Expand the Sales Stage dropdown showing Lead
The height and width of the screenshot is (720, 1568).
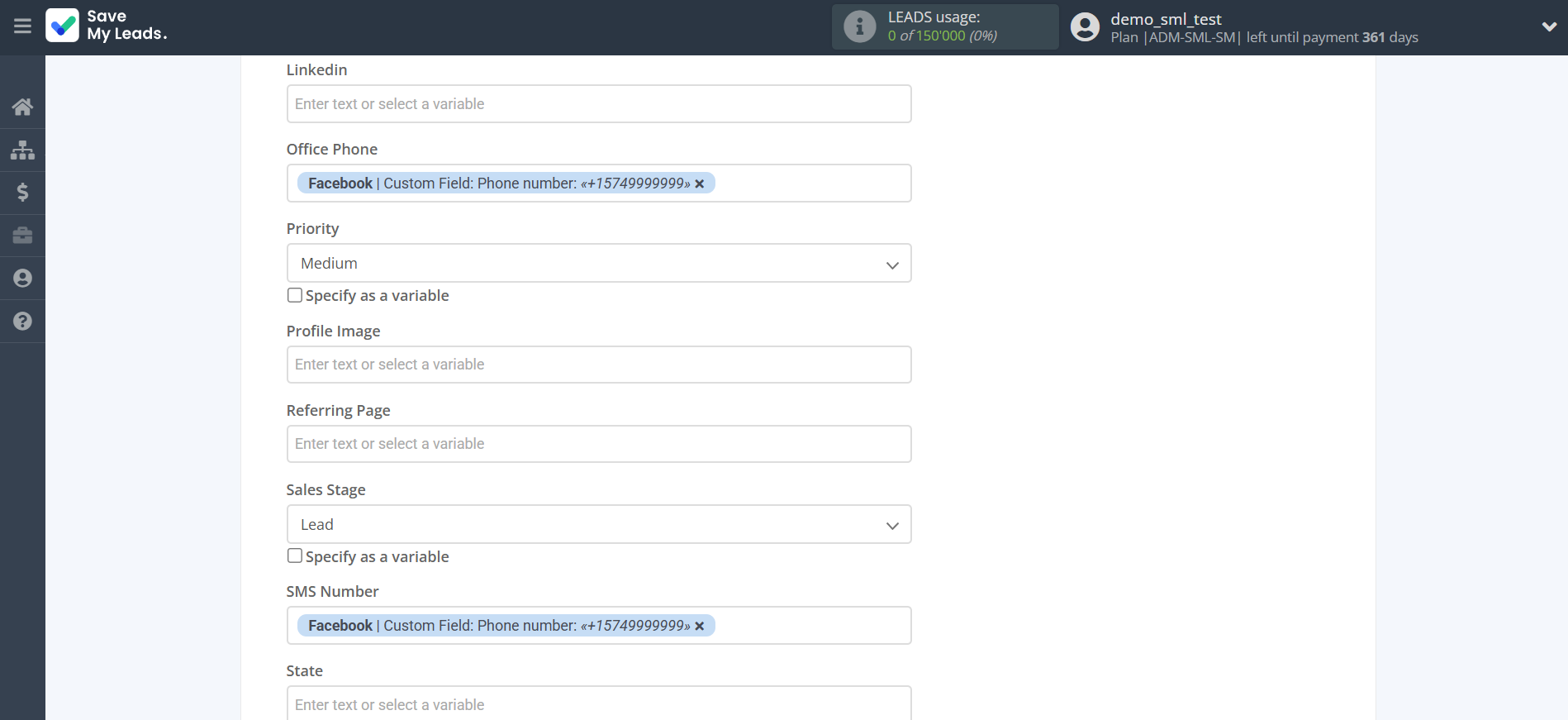click(x=598, y=524)
